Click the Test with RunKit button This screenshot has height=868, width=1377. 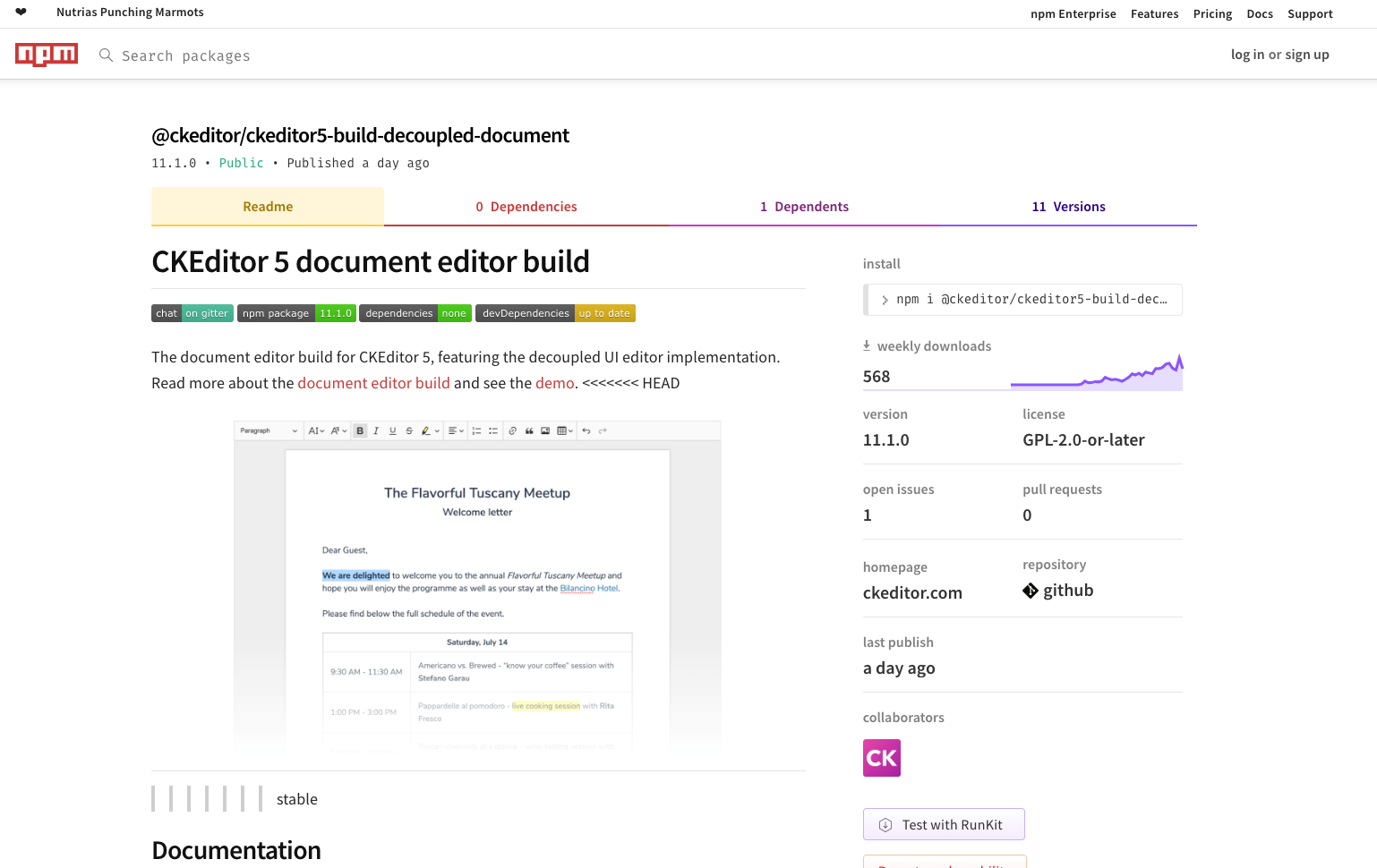tap(943, 824)
